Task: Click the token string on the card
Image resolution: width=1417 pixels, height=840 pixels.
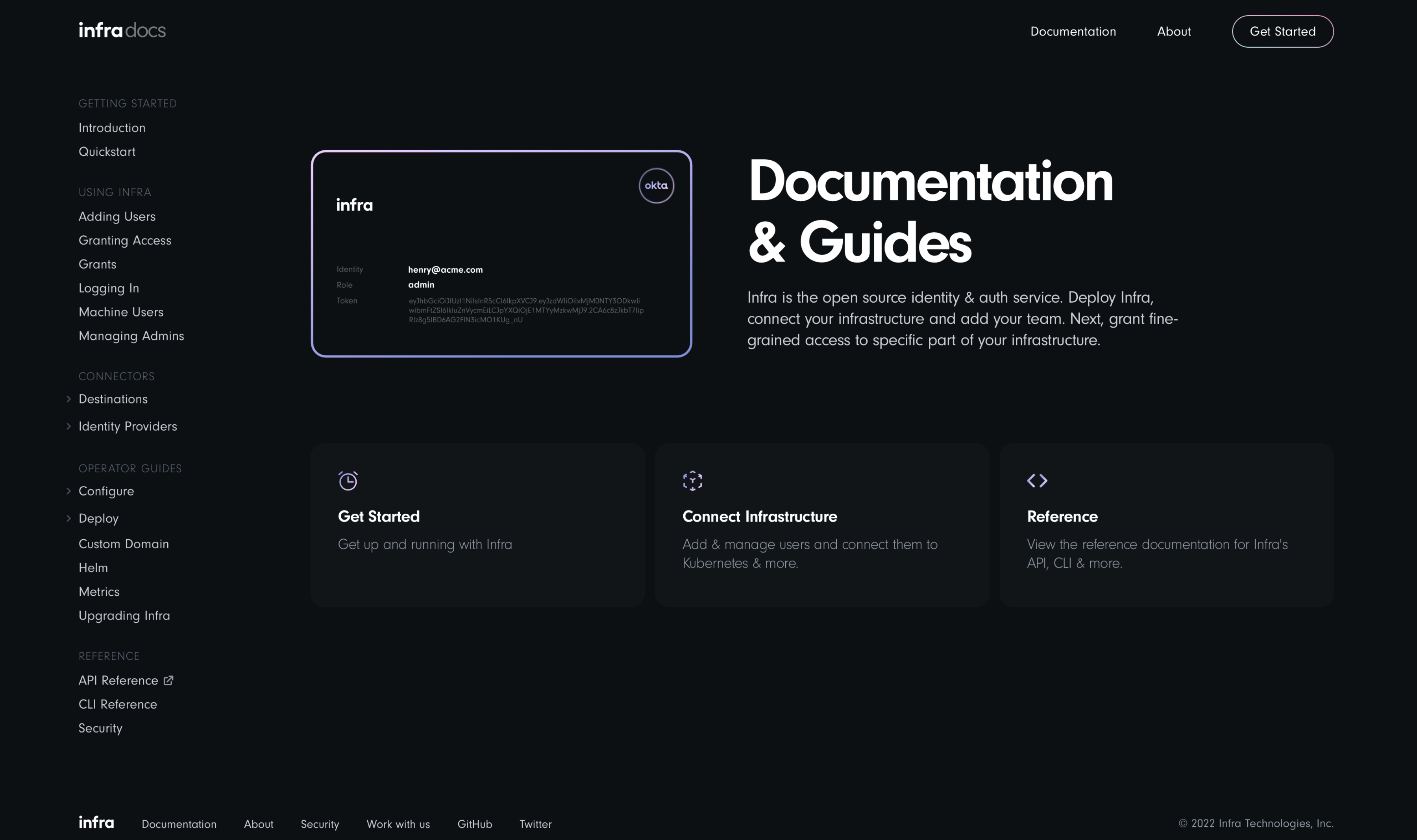Action: point(526,310)
